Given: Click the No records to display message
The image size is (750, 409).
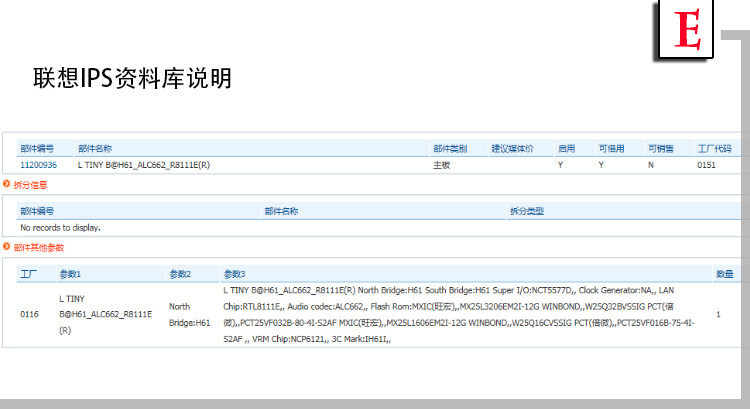Looking at the screenshot, I should coord(60,228).
